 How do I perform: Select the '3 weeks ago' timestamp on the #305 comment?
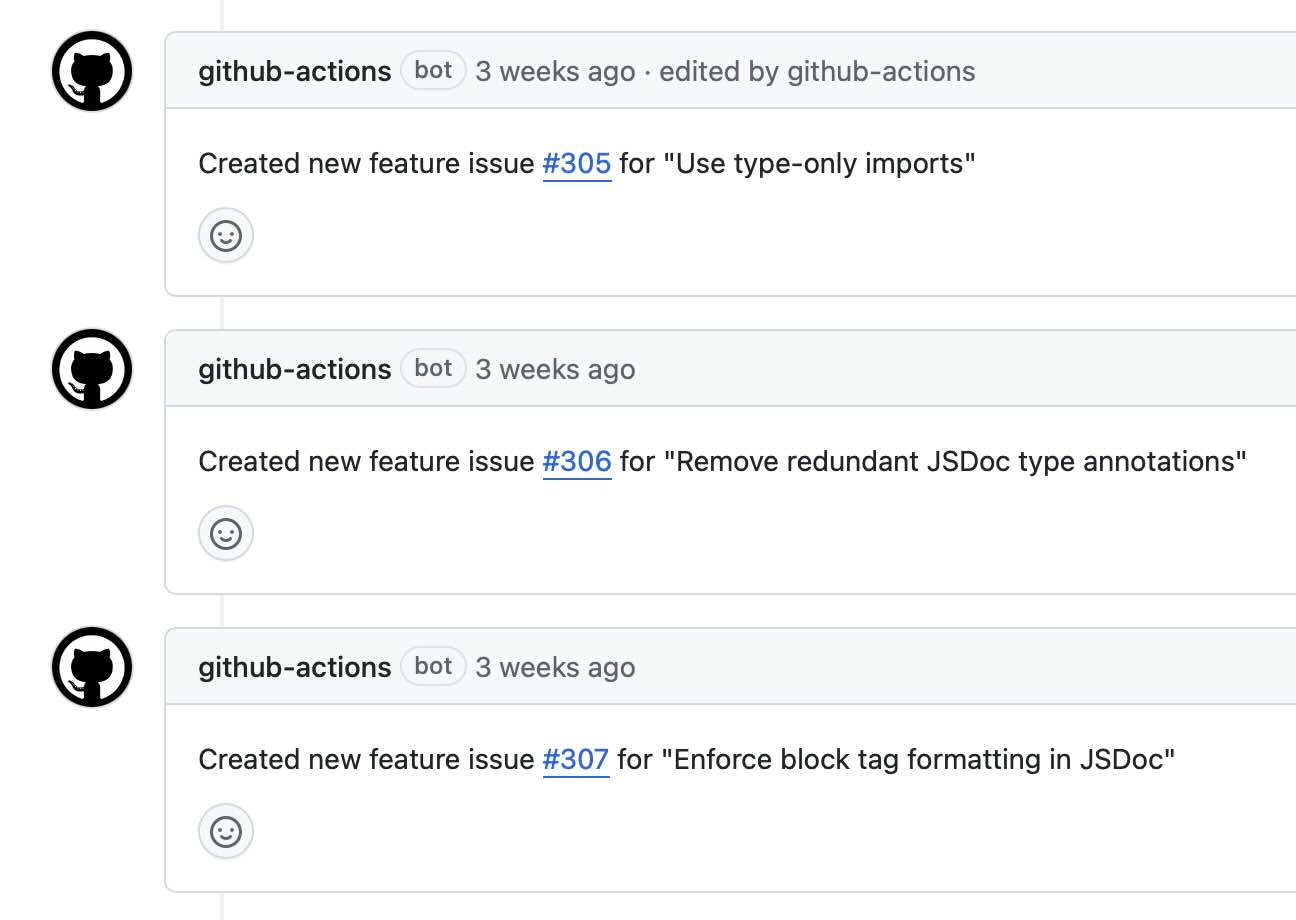pyautogui.click(x=555, y=71)
